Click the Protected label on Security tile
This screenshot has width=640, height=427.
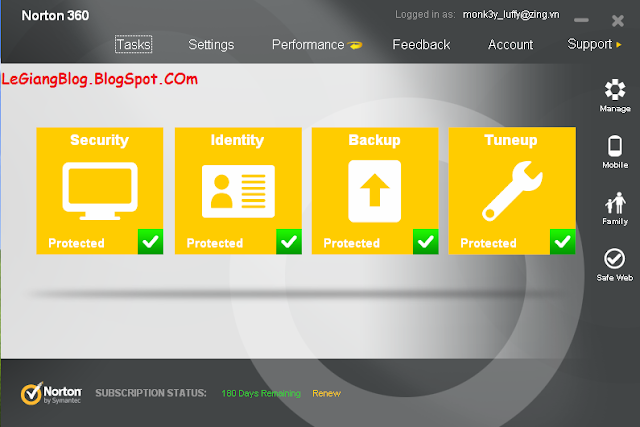76,243
